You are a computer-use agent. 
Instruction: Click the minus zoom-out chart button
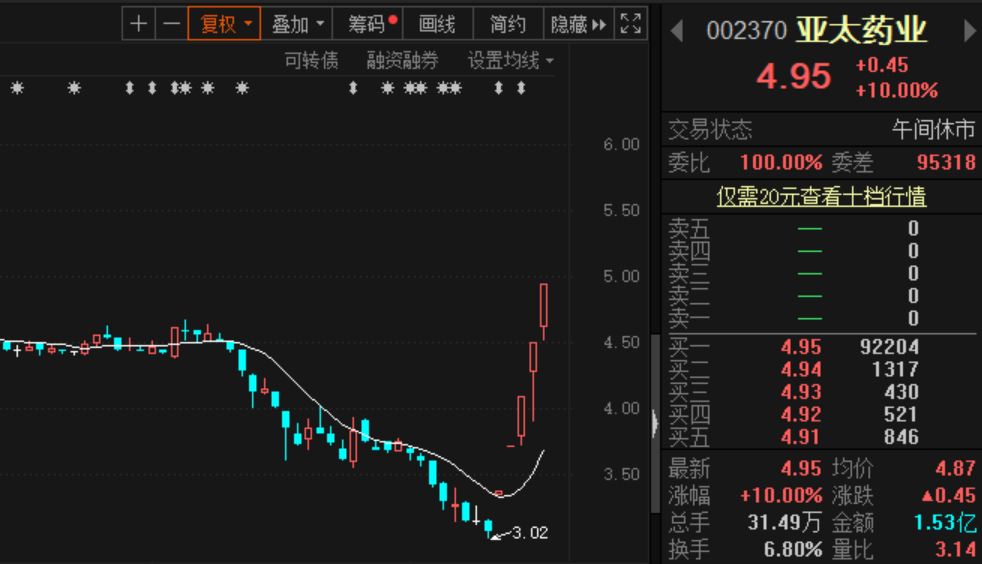click(x=172, y=24)
